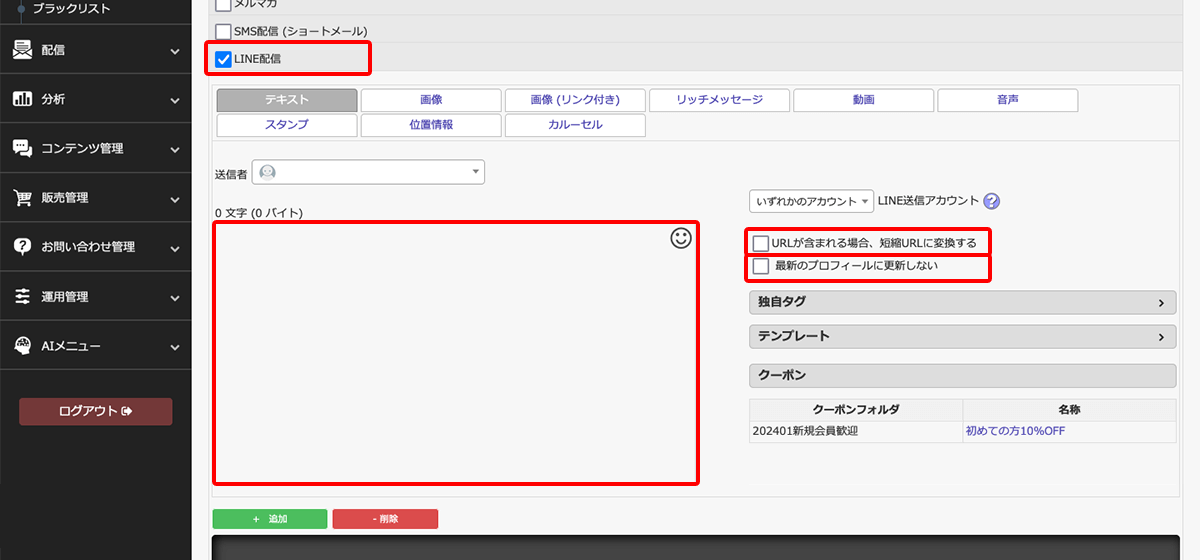The width and height of the screenshot is (1200, 560).
Task: Click the emoji smiley face icon
Action: [680, 238]
